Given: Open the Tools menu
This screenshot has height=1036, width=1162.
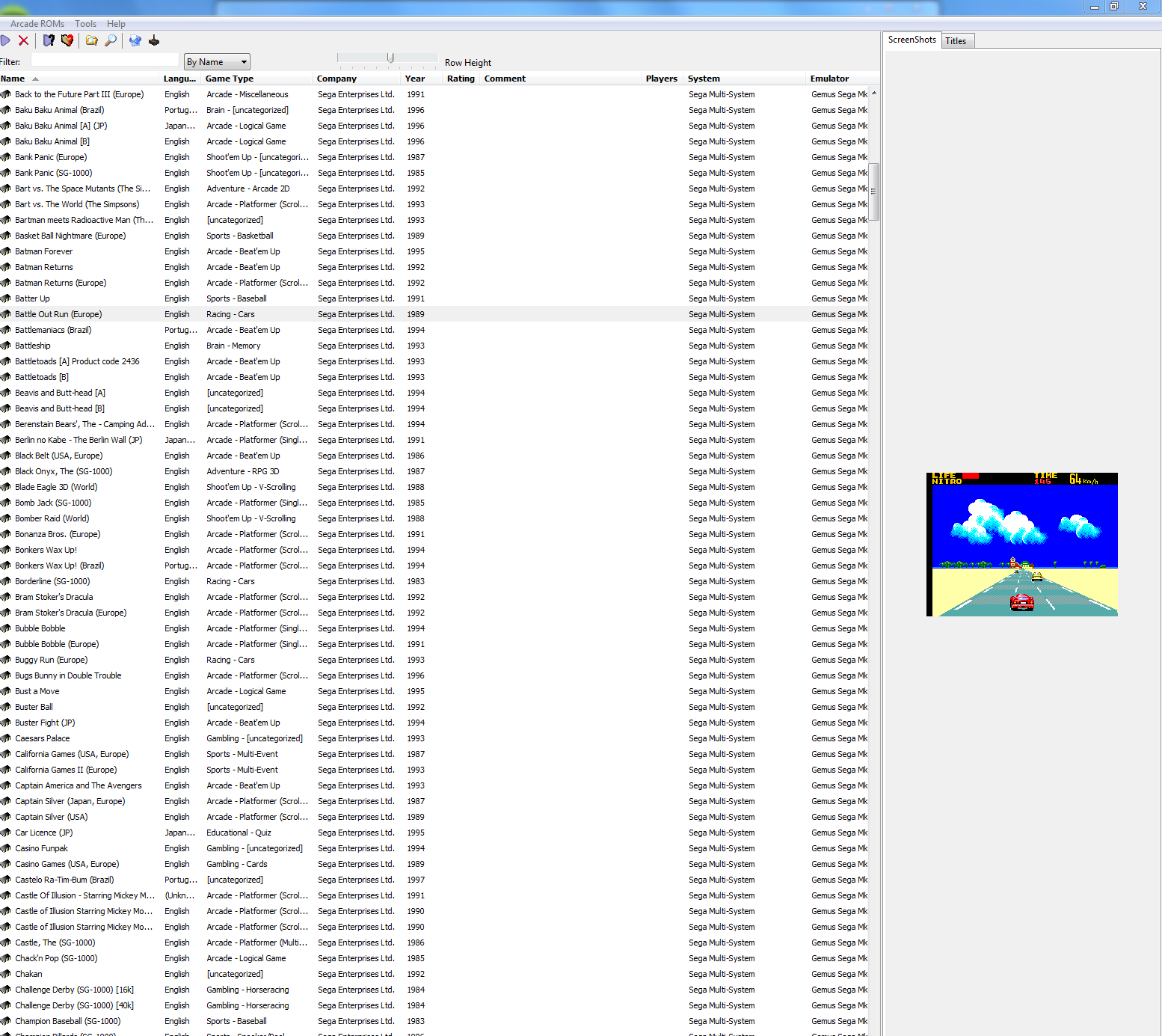Looking at the screenshot, I should pos(86,24).
